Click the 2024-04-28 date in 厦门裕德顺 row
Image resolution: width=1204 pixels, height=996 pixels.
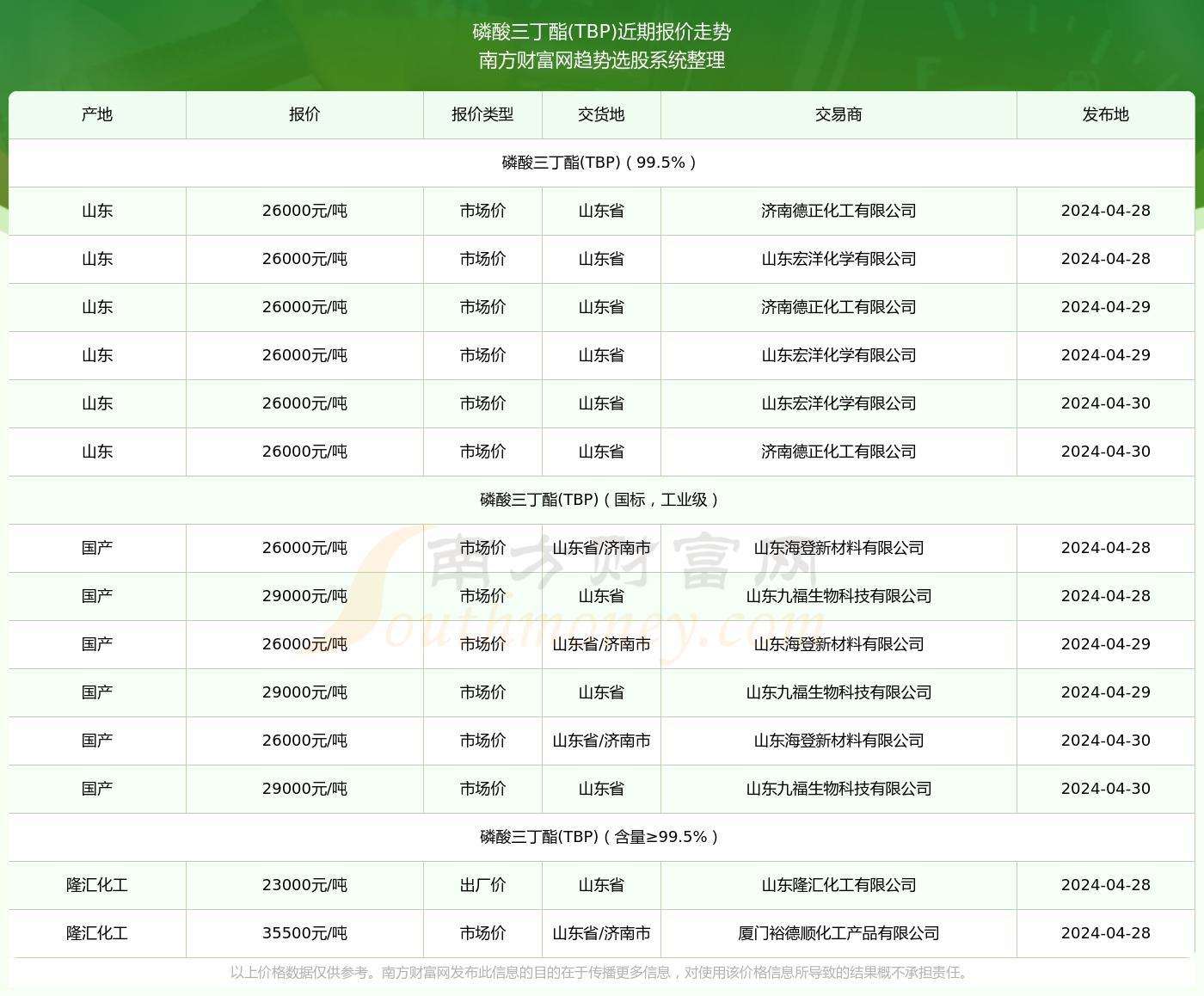point(1106,933)
